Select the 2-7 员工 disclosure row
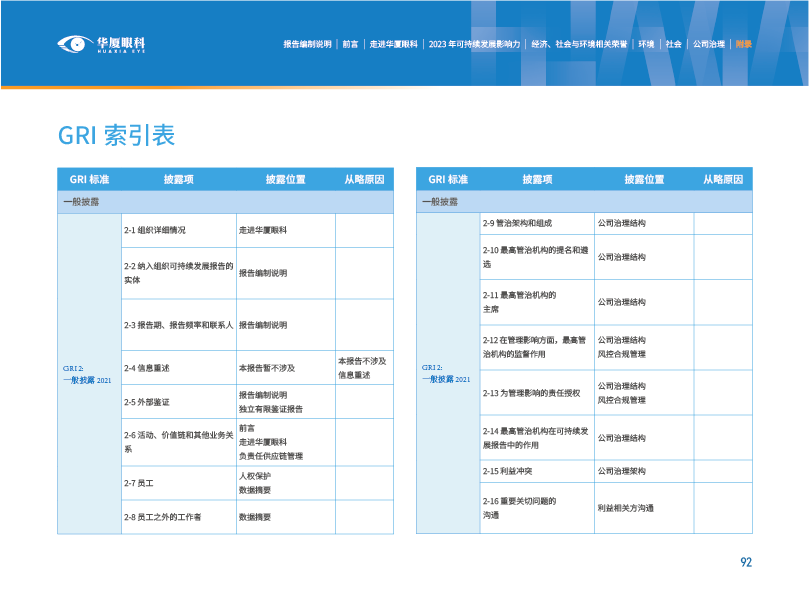Image resolution: width=809 pixels, height=596 pixels. pos(177,483)
